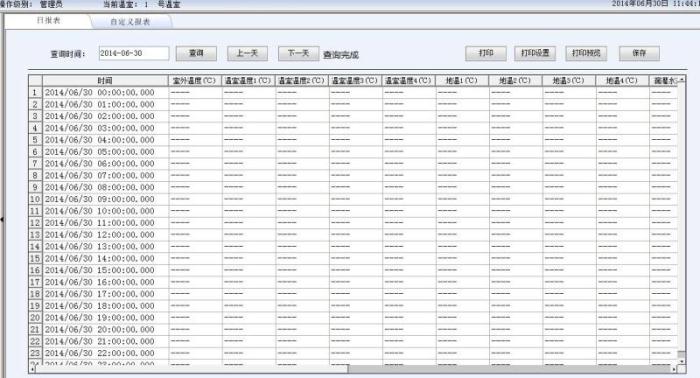Image resolution: width=700 pixels, height=378 pixels.
Task: Select the 时间 column header
Action: [x=105, y=81]
